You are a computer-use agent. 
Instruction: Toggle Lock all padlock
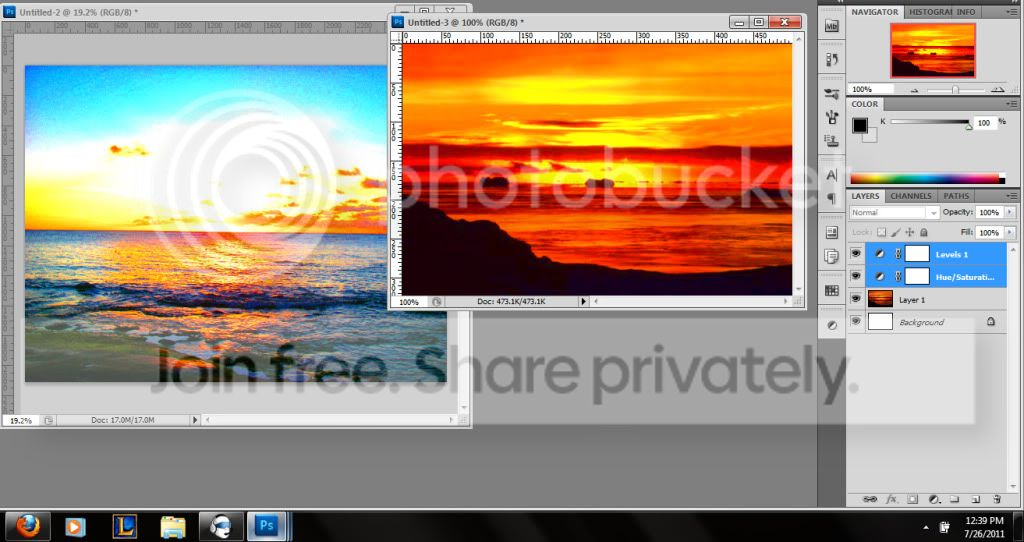click(x=923, y=232)
